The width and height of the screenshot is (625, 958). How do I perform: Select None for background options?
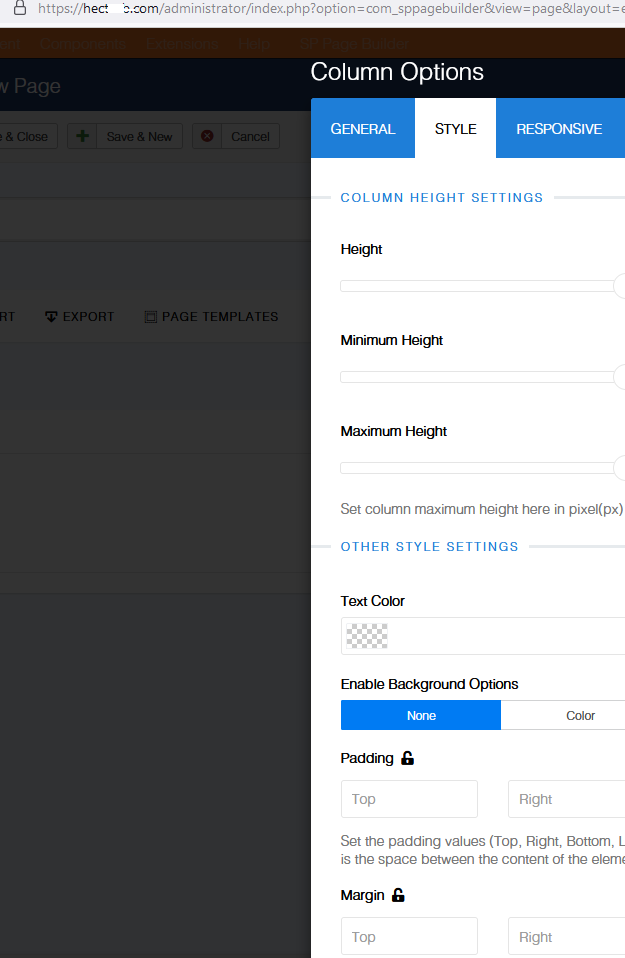point(421,715)
